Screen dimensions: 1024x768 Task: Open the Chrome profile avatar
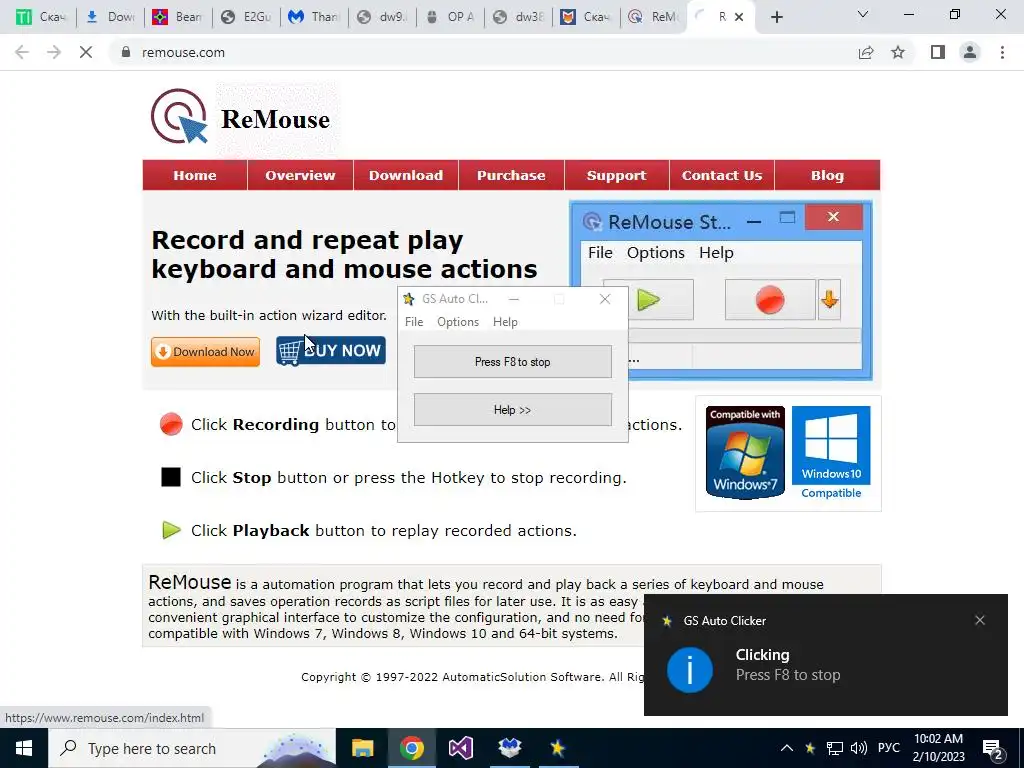[x=970, y=52]
